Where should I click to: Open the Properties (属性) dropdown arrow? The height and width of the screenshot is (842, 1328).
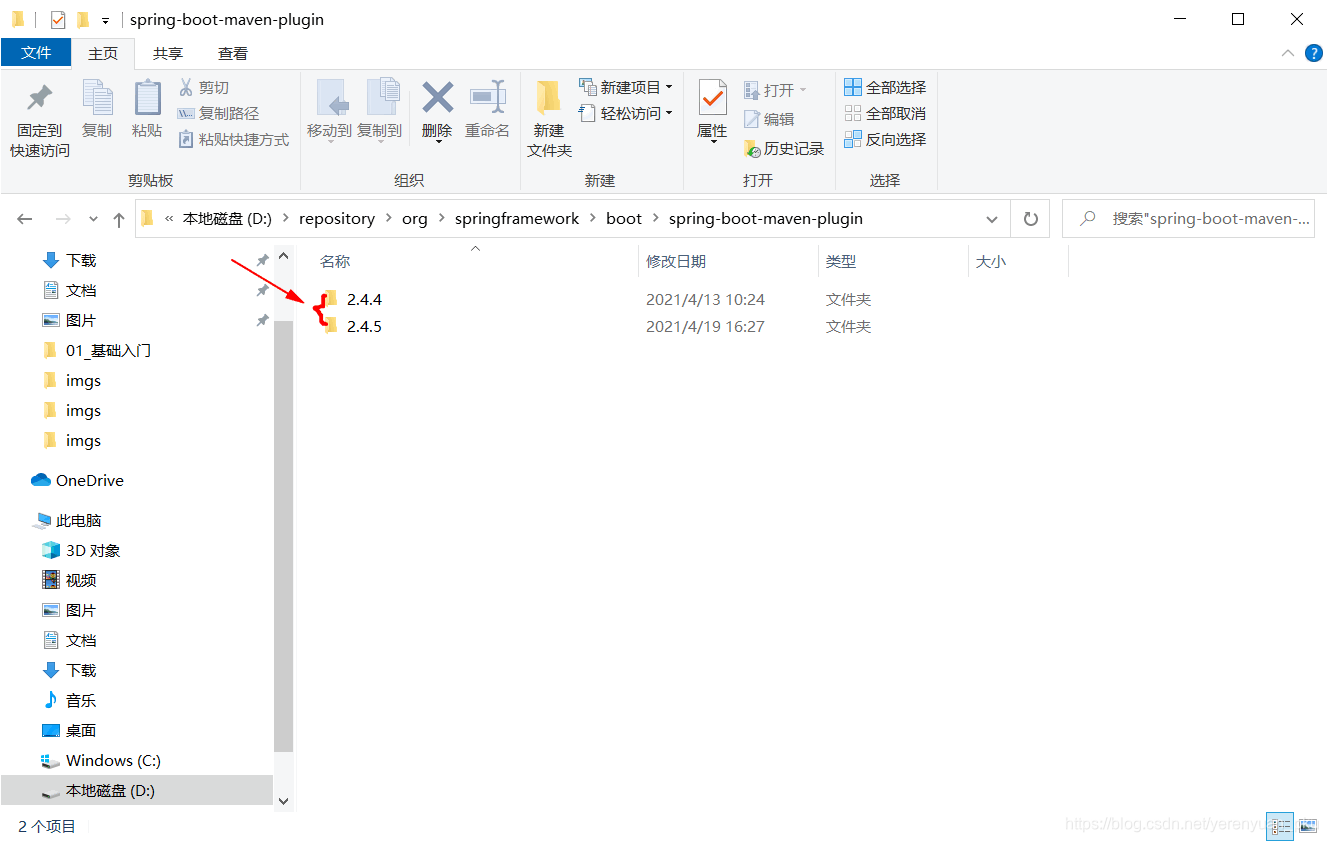[712, 142]
